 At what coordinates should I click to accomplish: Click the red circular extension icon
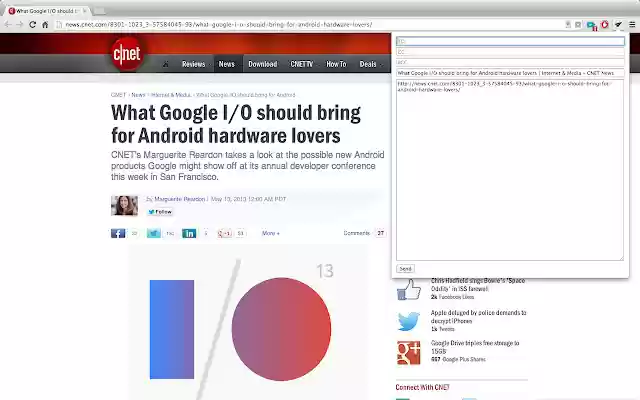(x=604, y=24)
